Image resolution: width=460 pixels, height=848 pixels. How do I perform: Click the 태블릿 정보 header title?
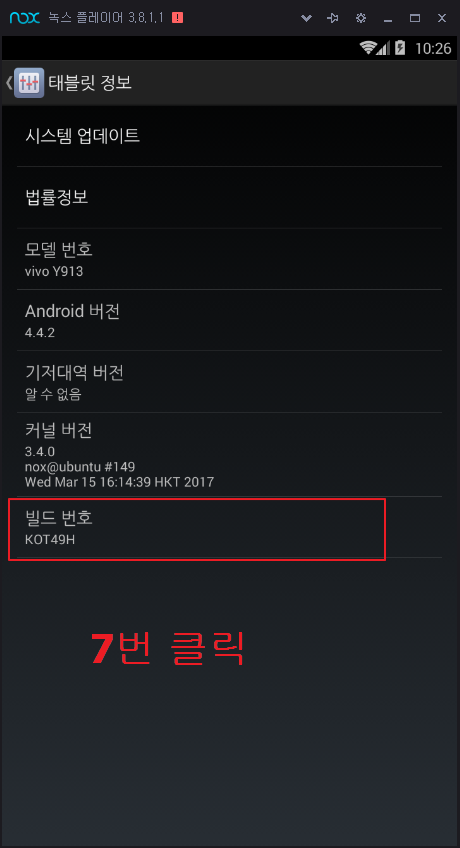click(x=90, y=83)
